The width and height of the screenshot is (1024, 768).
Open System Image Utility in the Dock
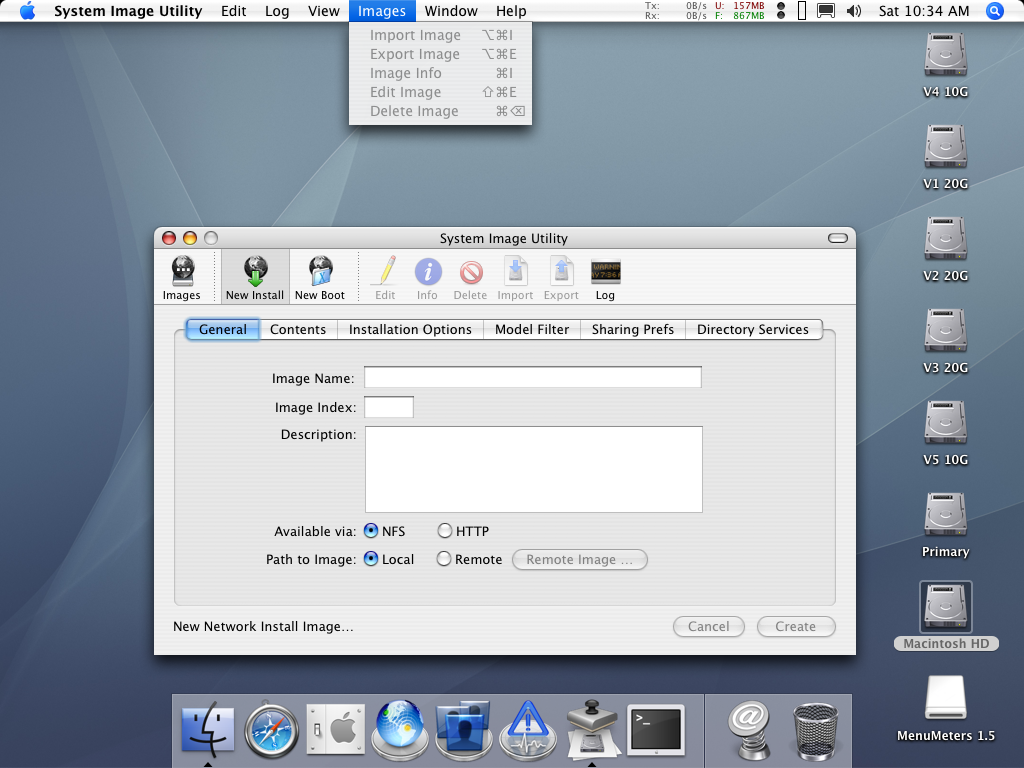pos(592,729)
